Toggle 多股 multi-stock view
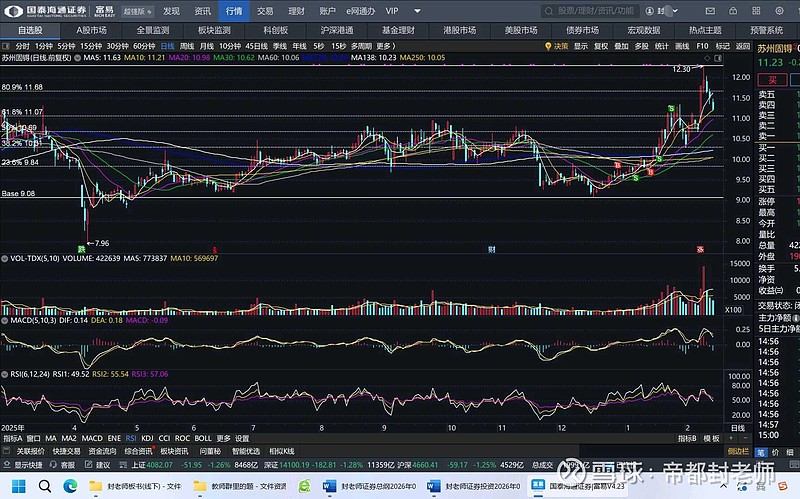Screen dimensions: 800x499 [641, 46]
